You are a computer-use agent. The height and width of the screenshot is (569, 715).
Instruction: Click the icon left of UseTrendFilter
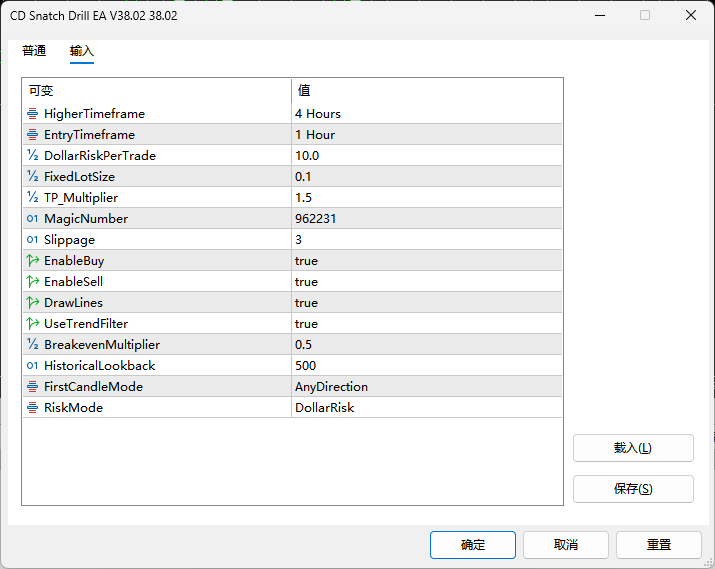(x=33, y=324)
